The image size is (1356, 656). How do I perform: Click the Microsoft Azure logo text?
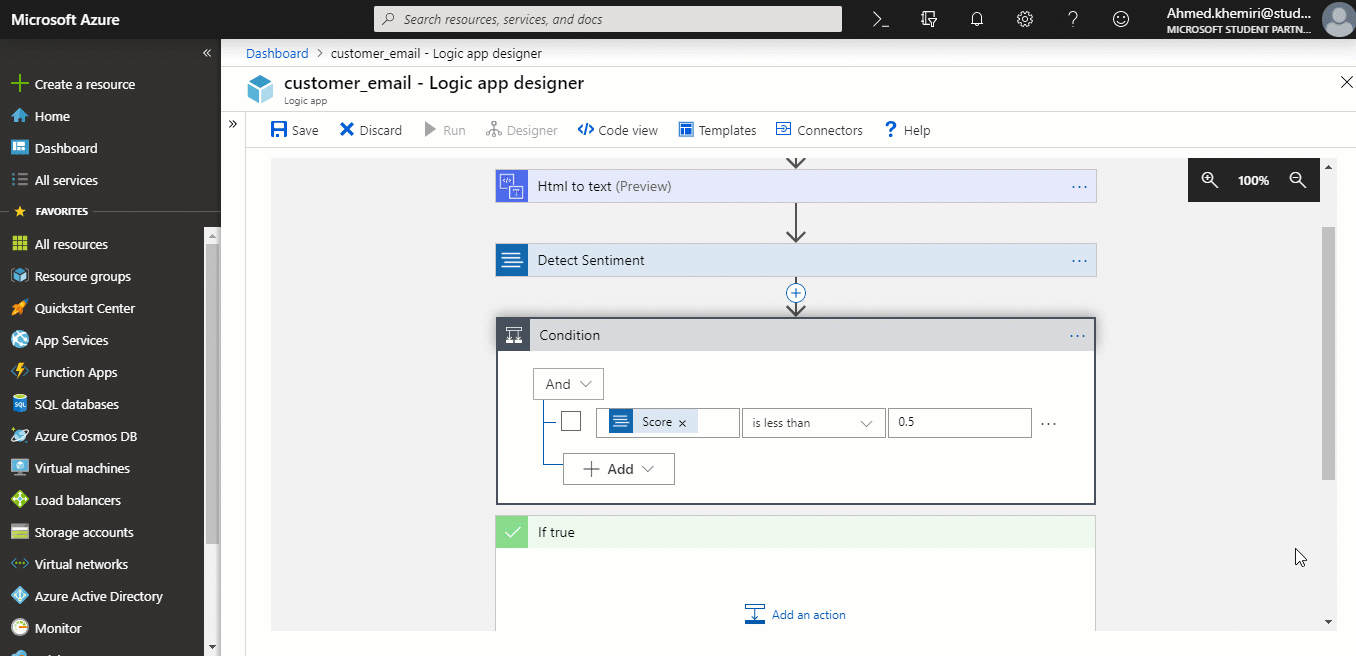pyautogui.click(x=65, y=19)
